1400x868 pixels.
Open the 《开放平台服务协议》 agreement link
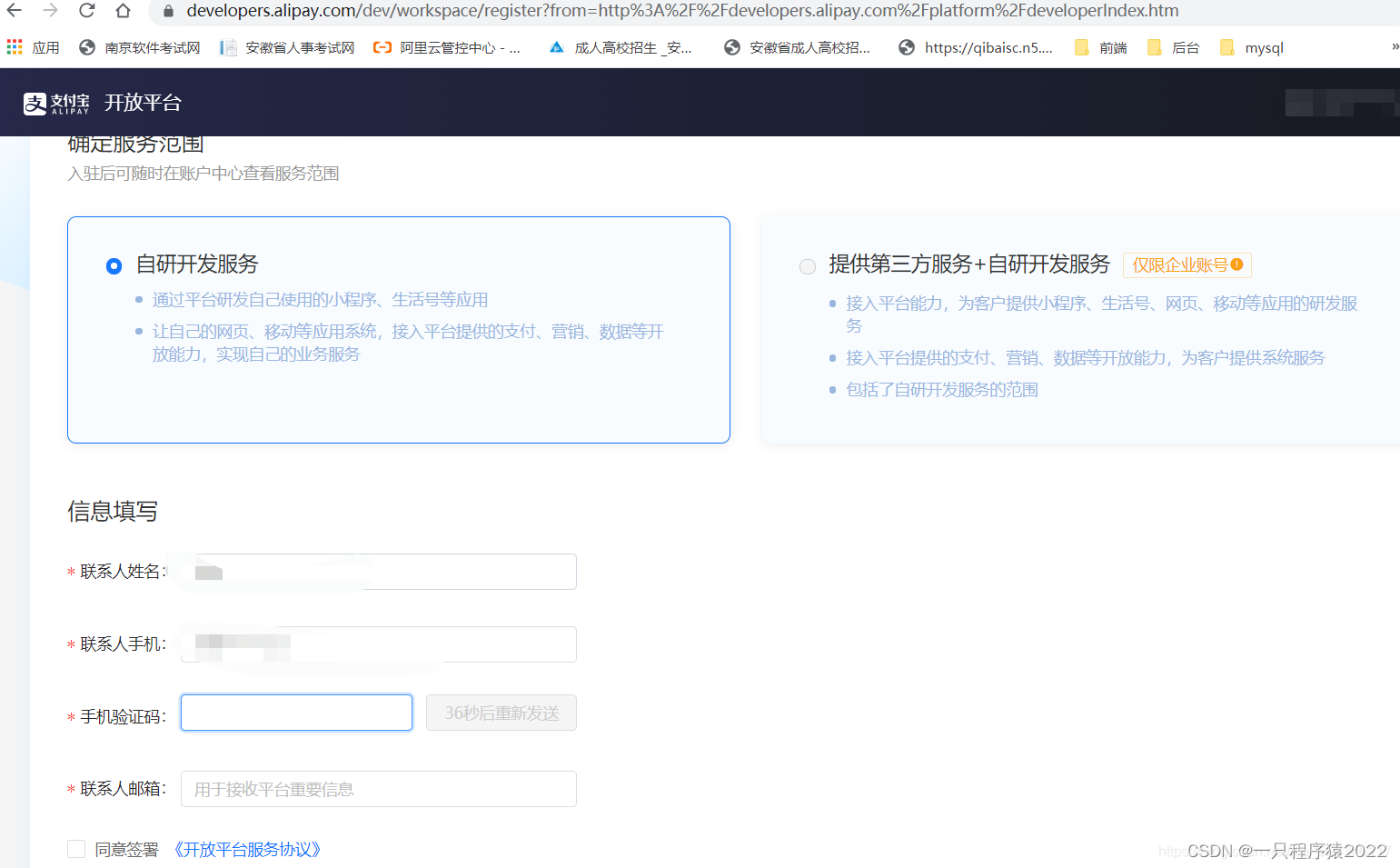(x=246, y=849)
